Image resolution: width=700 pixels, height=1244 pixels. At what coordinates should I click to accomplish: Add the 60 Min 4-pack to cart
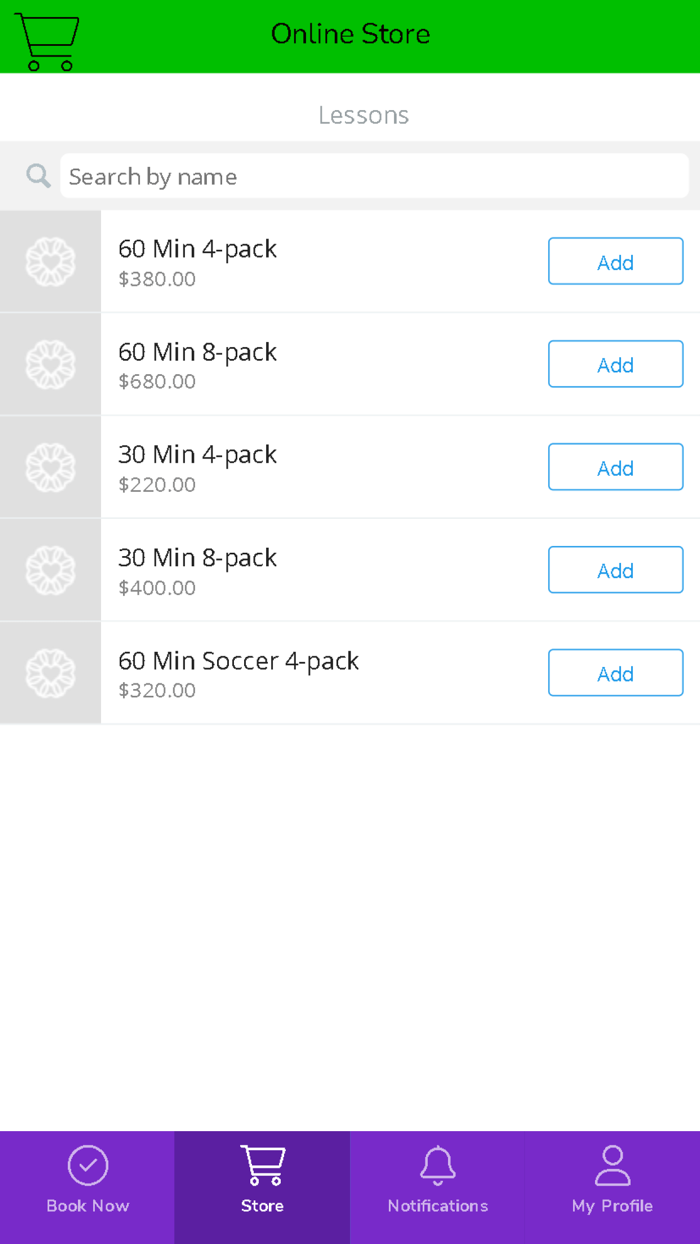pyautogui.click(x=616, y=262)
